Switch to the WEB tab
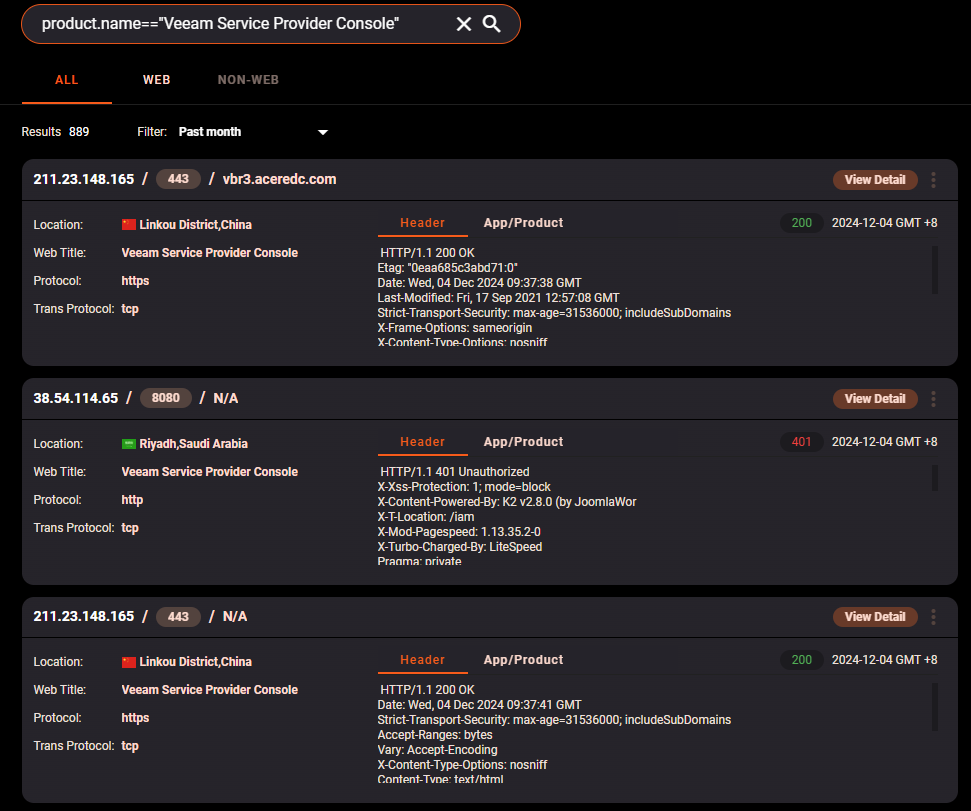The height and width of the screenshot is (811, 971). 156,79
